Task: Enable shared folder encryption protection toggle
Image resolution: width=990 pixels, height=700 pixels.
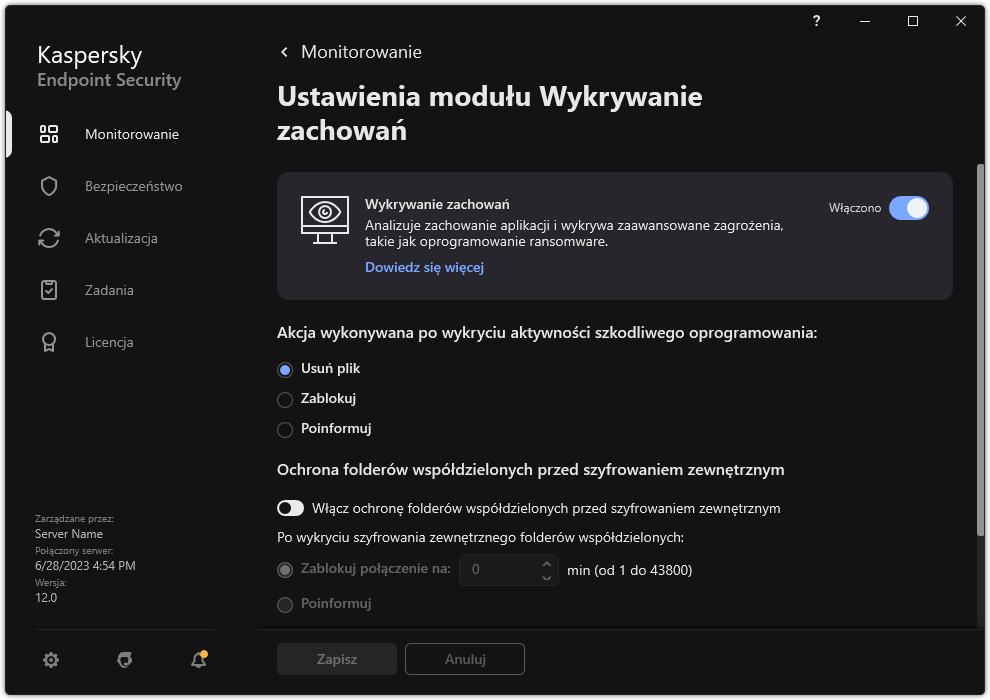Action: coord(290,508)
